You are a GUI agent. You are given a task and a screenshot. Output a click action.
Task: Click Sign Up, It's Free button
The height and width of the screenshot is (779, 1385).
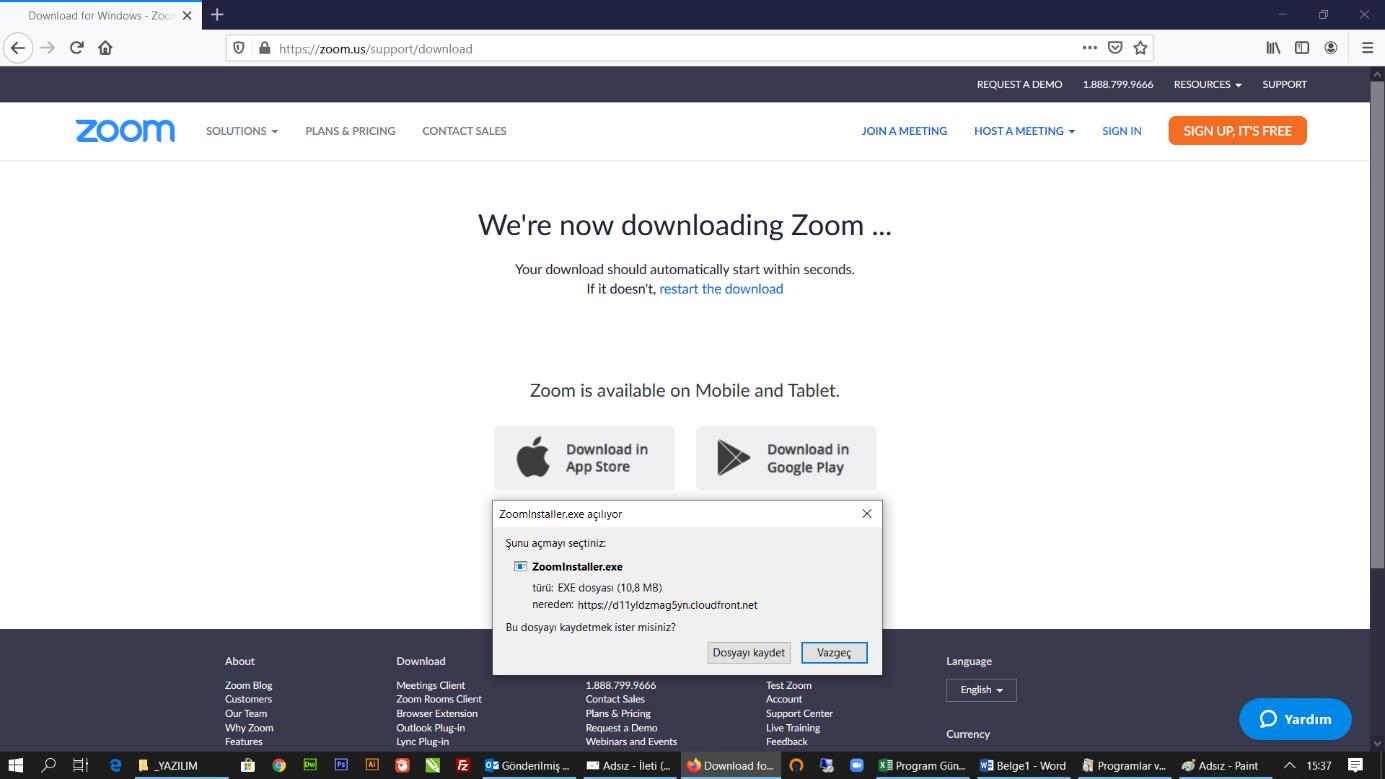coord(1237,131)
